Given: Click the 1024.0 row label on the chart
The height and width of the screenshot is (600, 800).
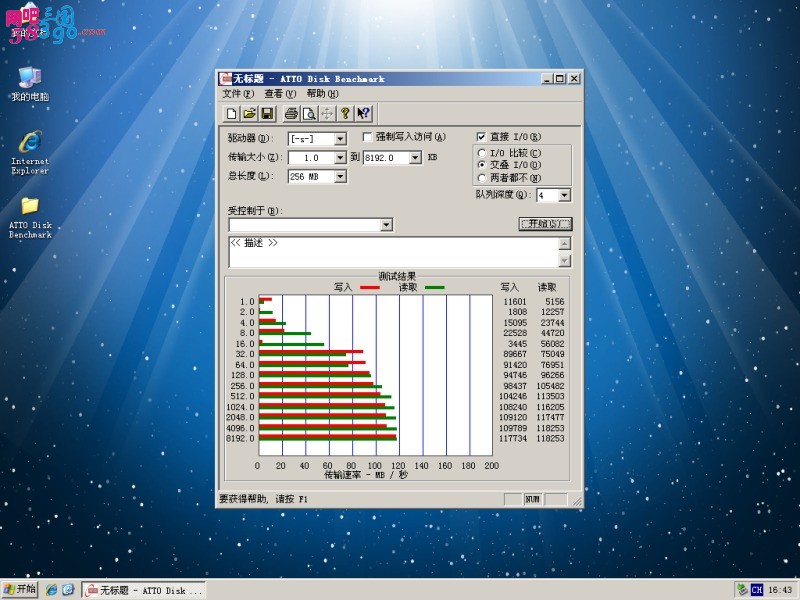Looking at the screenshot, I should 240,407.
